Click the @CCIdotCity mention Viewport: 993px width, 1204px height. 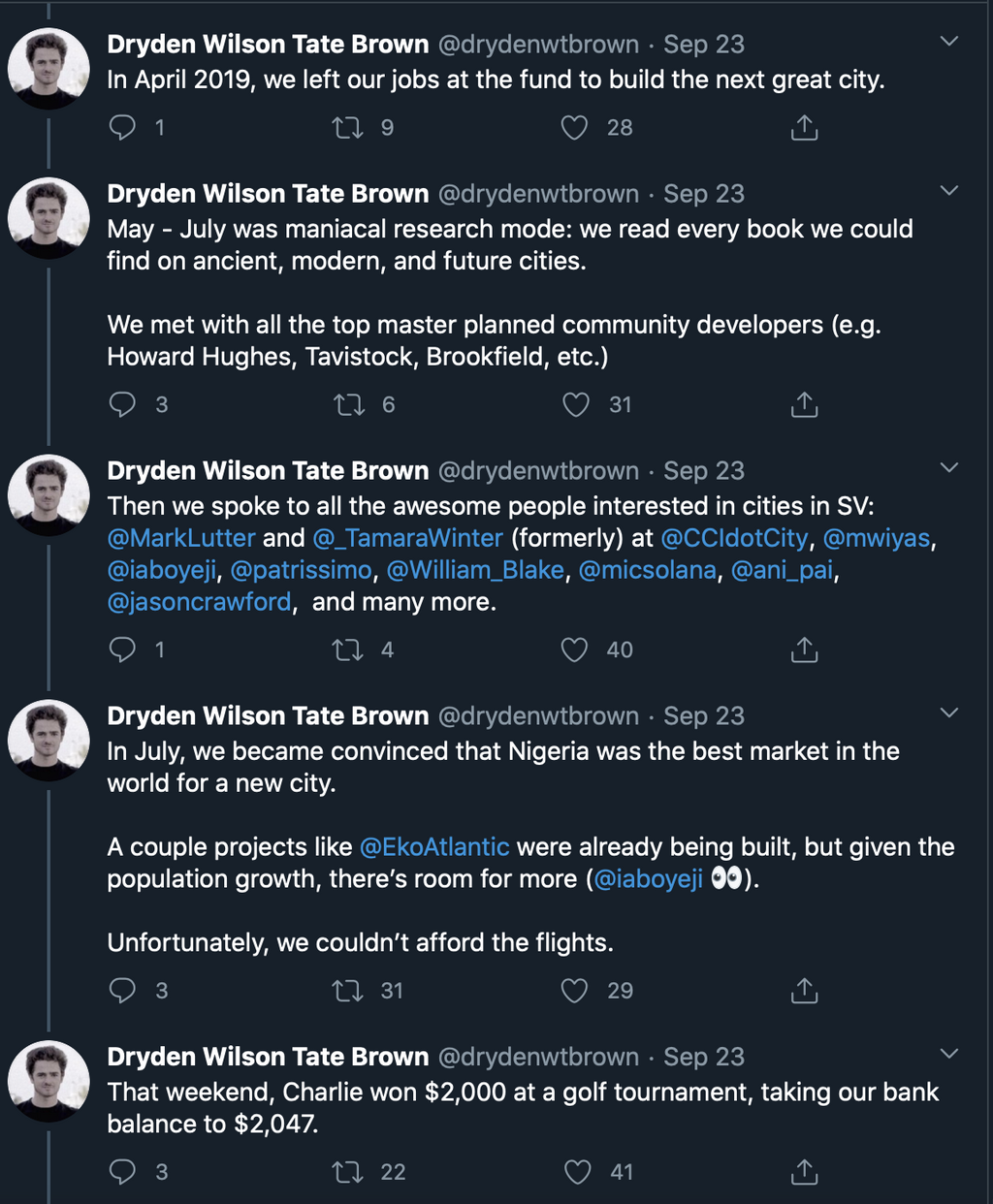(x=734, y=538)
